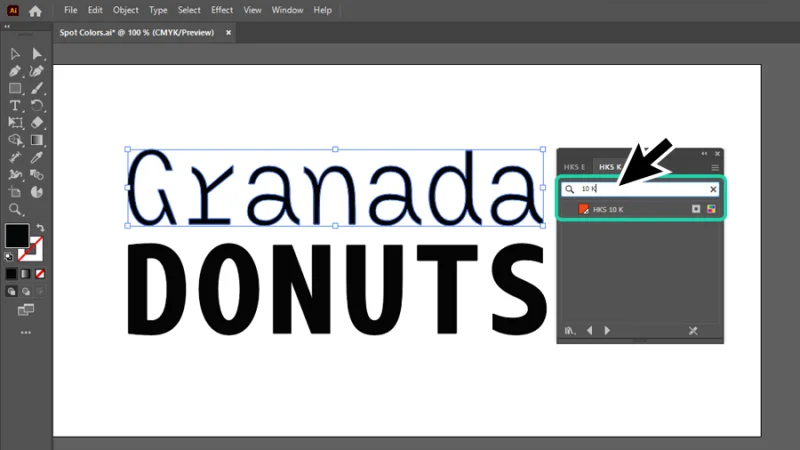The height and width of the screenshot is (450, 800).
Task: Select the Blend tool
Action: coord(36,174)
